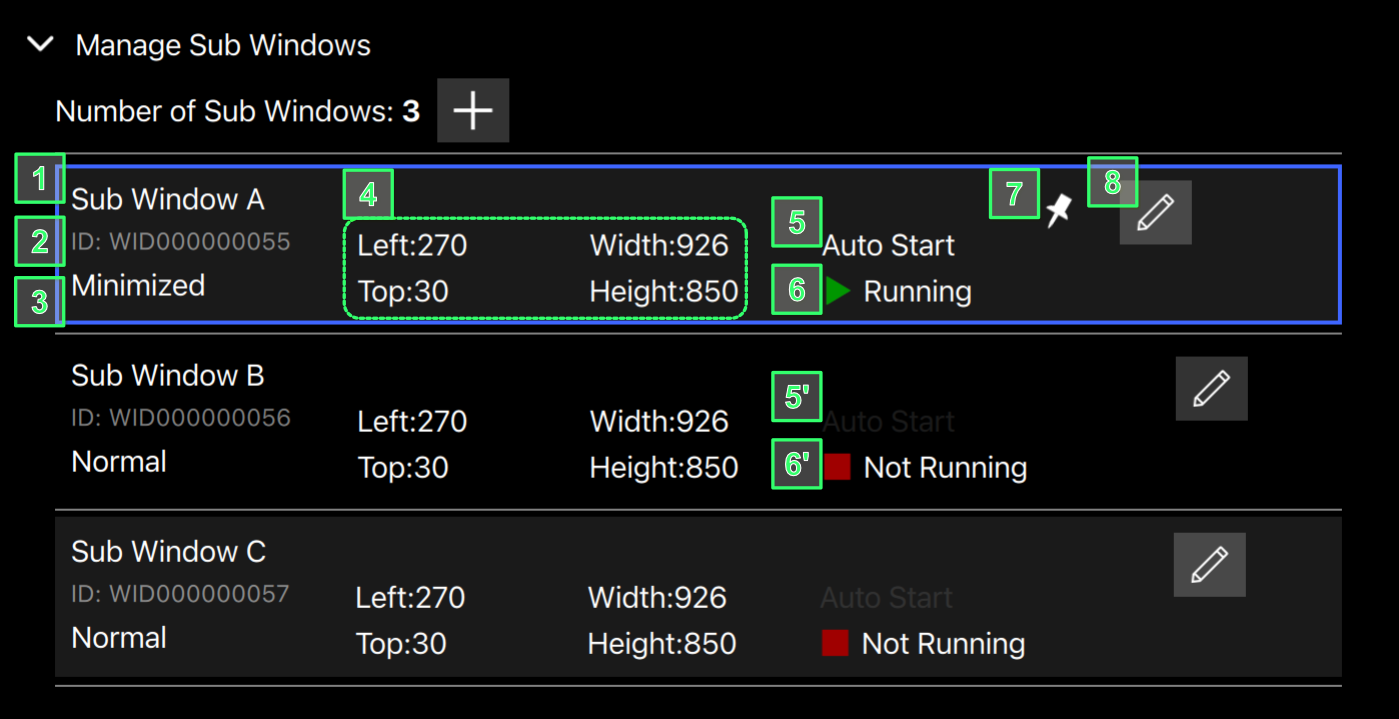Image resolution: width=1399 pixels, height=719 pixels.
Task: Click the red Not Running square for Sub Window C
Action: click(x=835, y=644)
